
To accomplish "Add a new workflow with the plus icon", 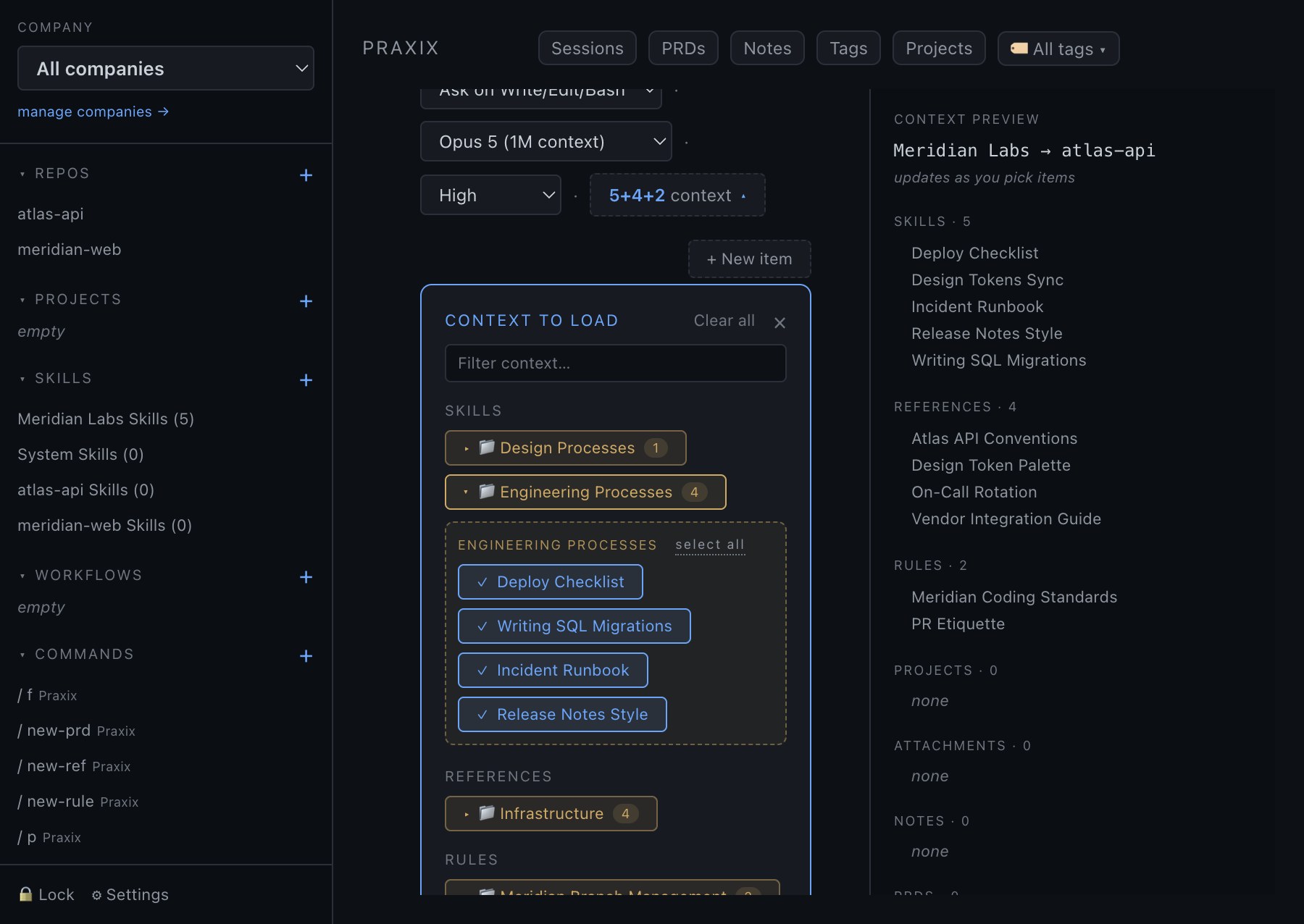I will 306,577.
